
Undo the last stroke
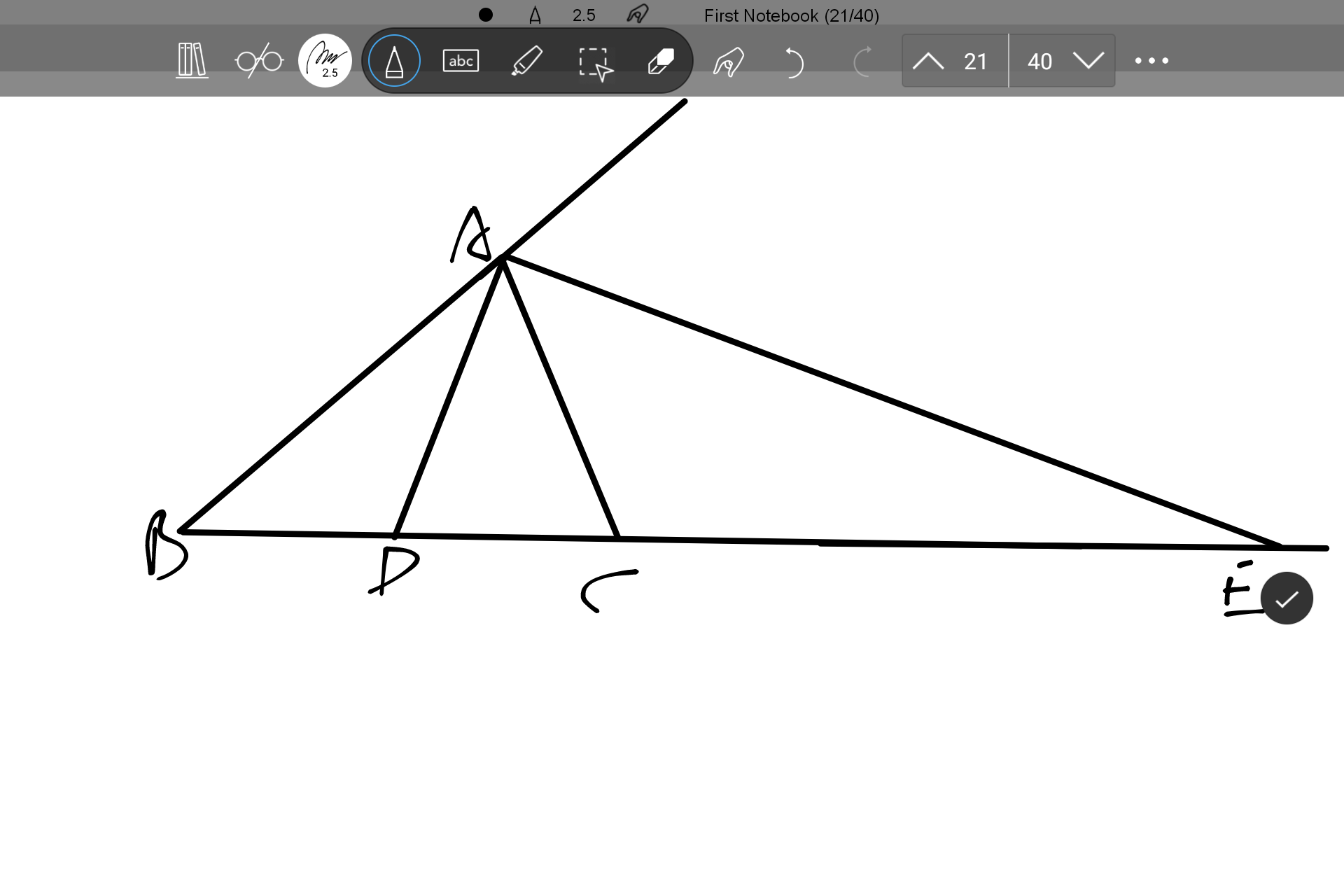click(x=793, y=62)
